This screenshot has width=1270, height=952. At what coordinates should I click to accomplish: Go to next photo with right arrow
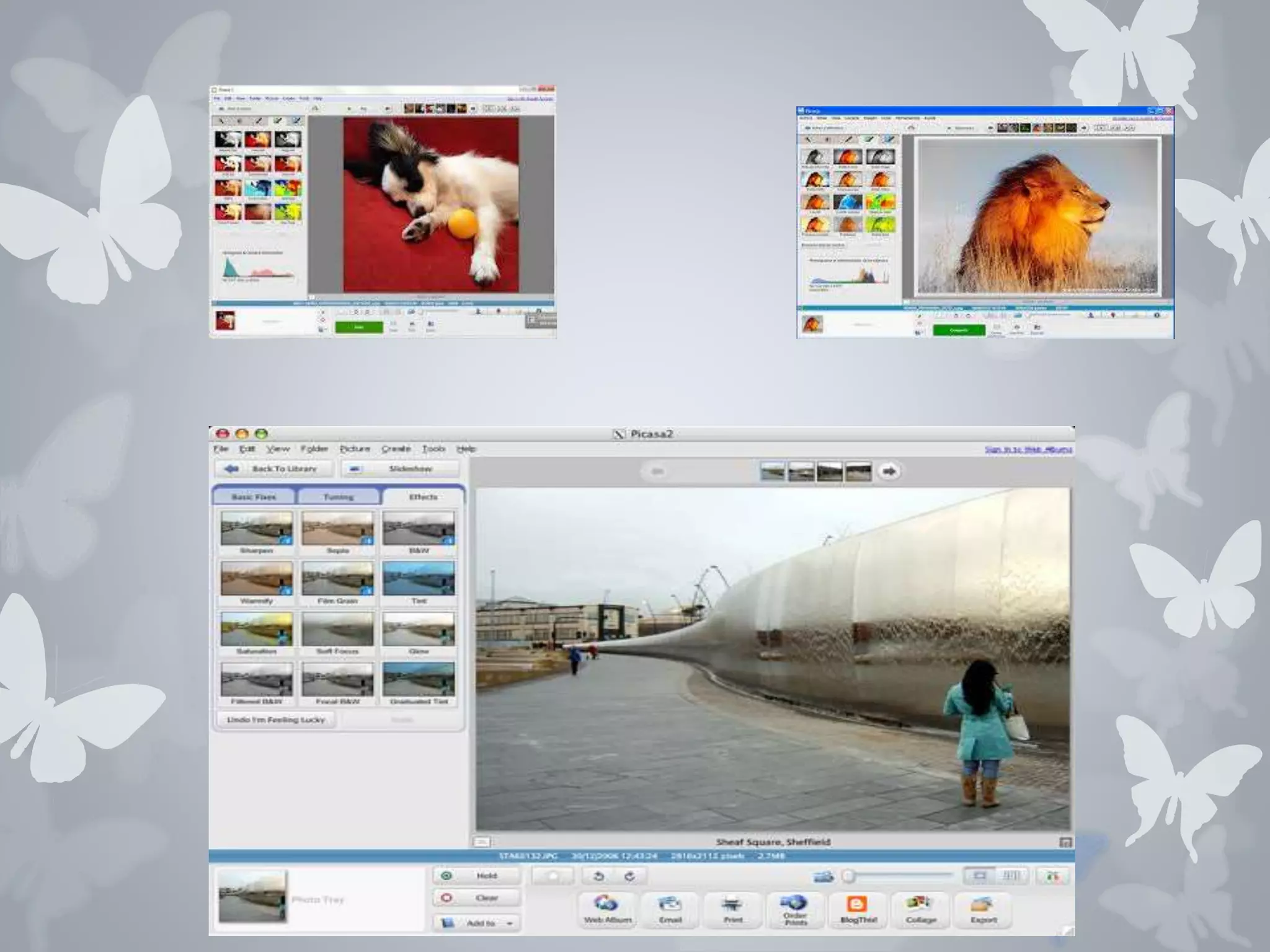pyautogui.click(x=889, y=472)
